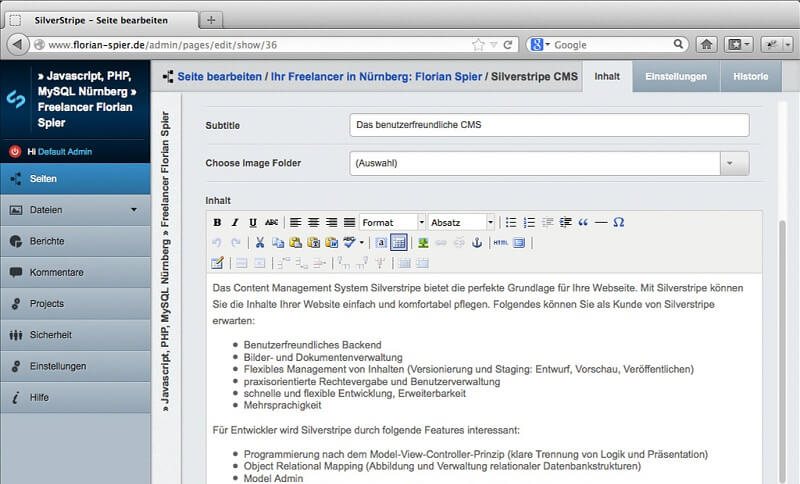Viewport: 800px width, 484px height.
Task: Open a new browser tab
Action: pos(211,20)
